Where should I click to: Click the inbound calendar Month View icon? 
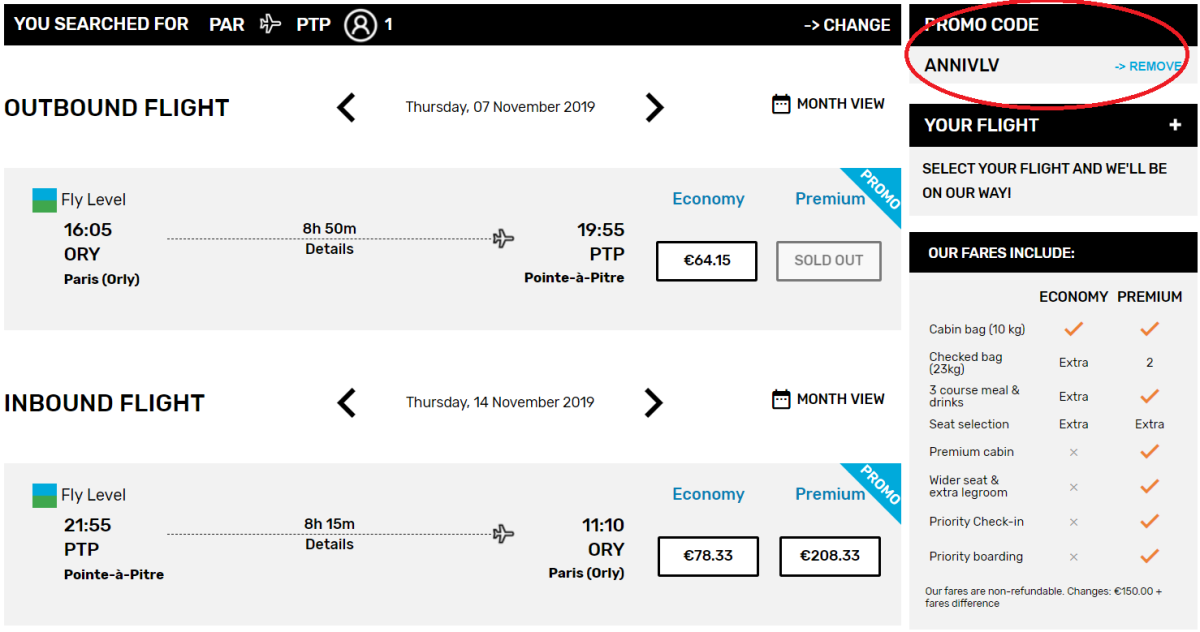coord(782,399)
